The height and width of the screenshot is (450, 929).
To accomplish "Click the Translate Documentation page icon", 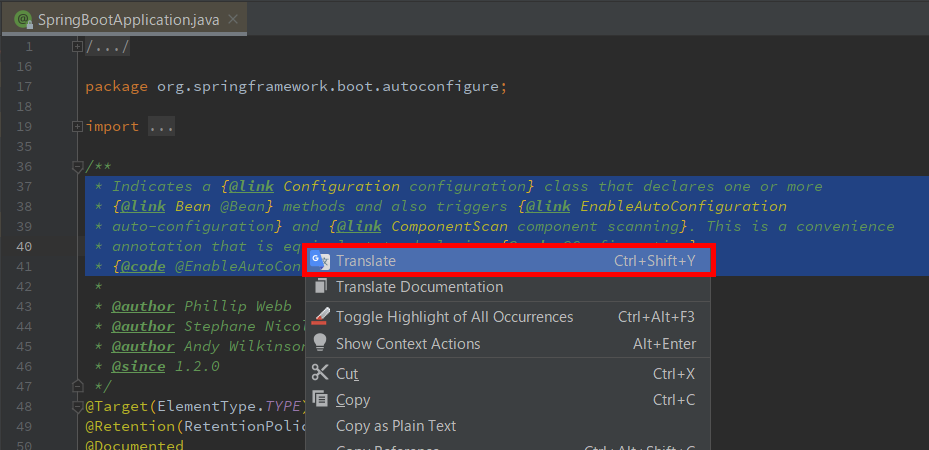I will pyautogui.click(x=320, y=287).
